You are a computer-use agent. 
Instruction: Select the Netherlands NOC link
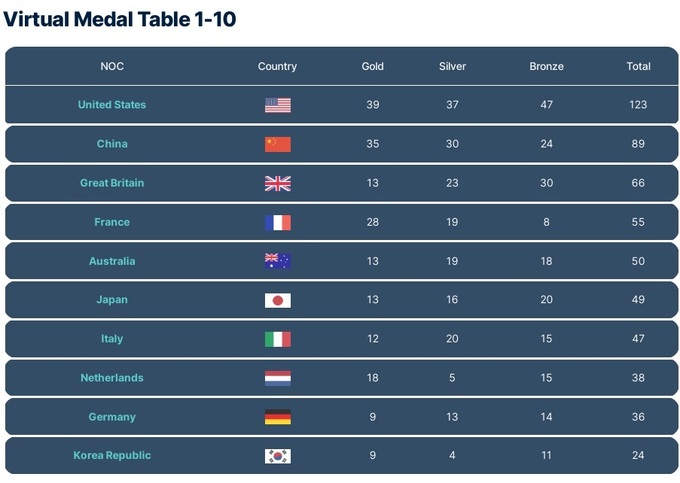tap(112, 378)
